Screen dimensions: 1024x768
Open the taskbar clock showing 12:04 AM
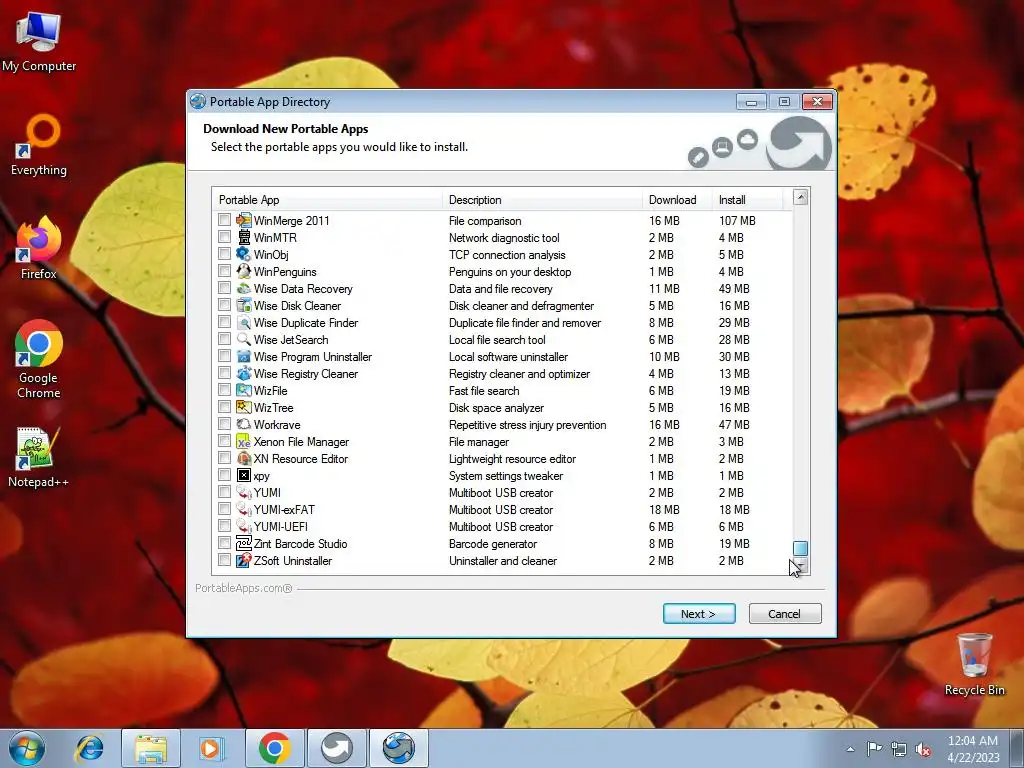point(973,749)
